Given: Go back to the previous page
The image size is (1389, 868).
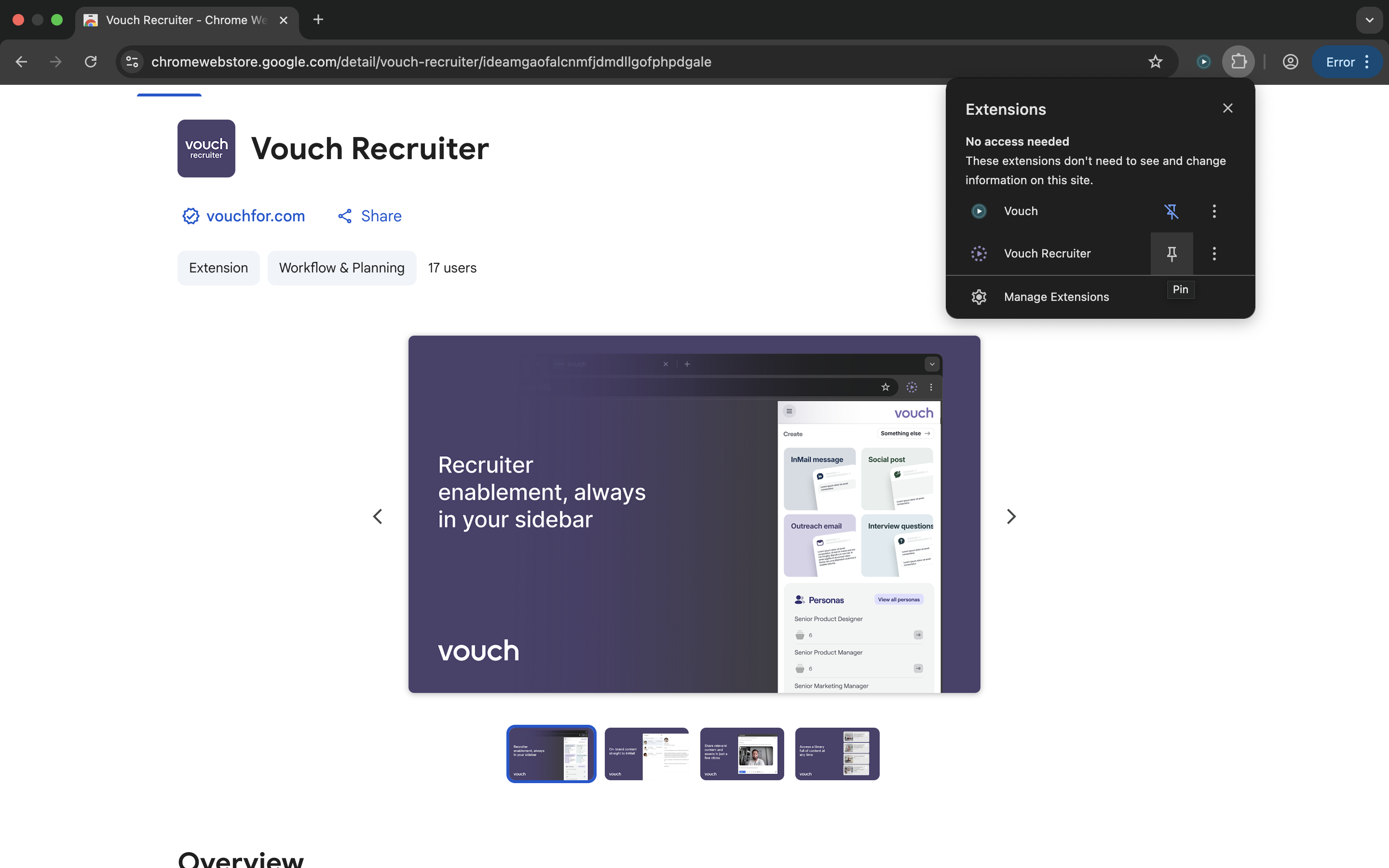Looking at the screenshot, I should point(21,62).
